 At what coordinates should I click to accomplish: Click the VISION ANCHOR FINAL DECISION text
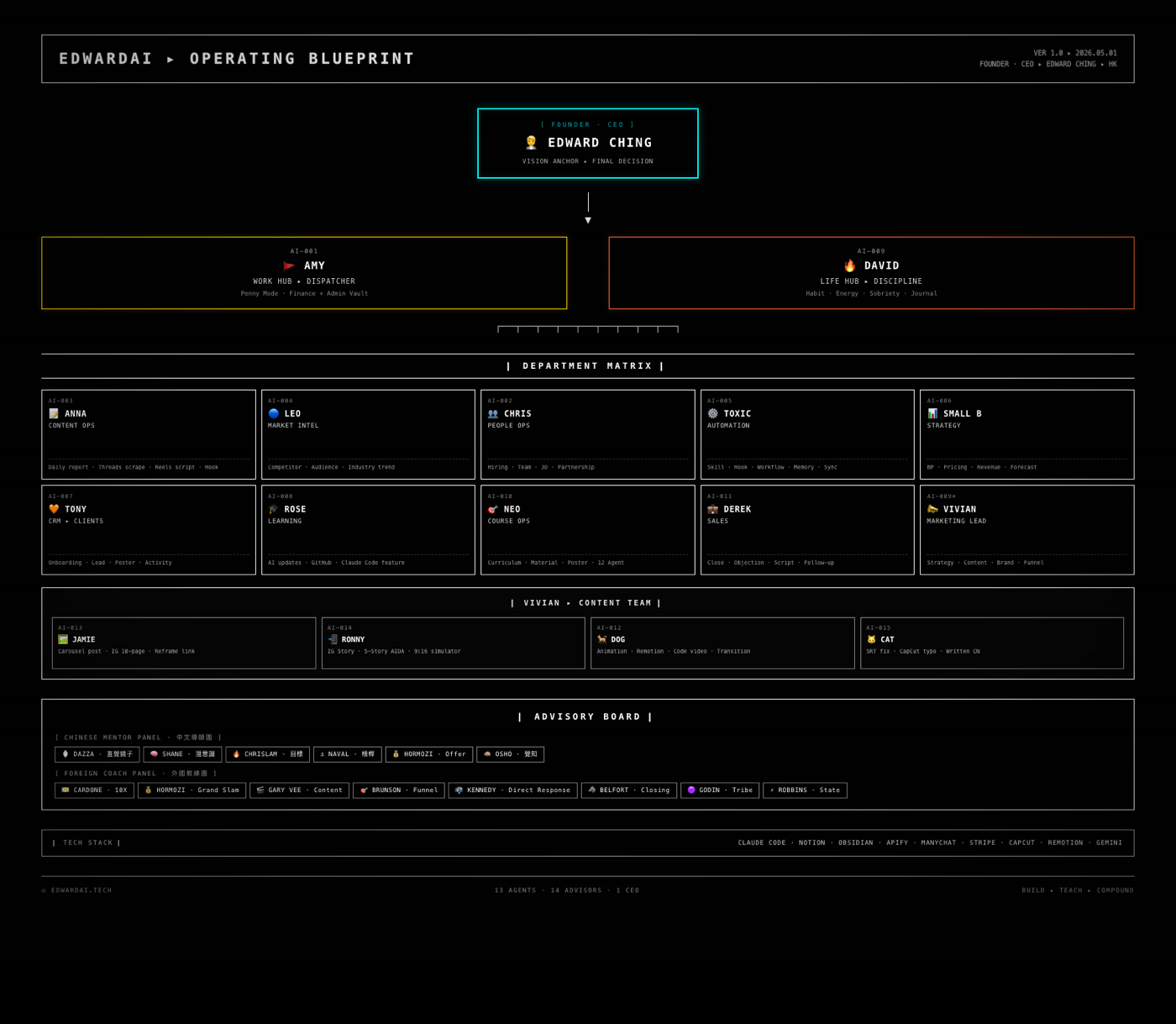pyautogui.click(x=587, y=161)
